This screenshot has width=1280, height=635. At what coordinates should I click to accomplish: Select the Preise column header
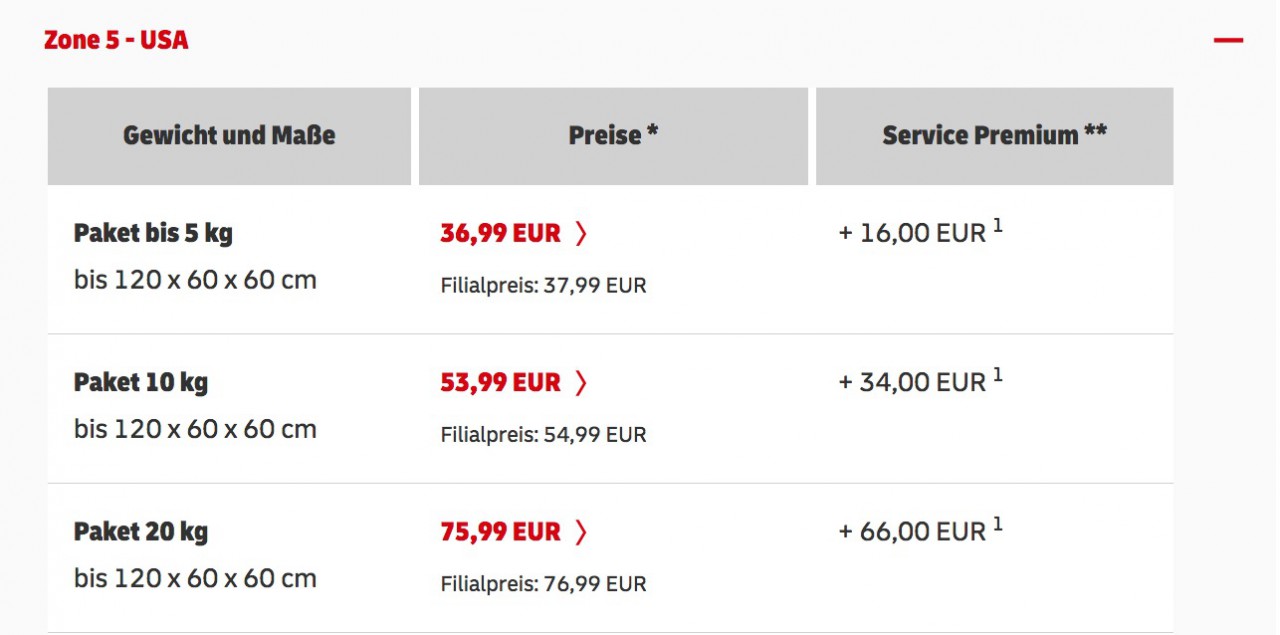point(613,136)
